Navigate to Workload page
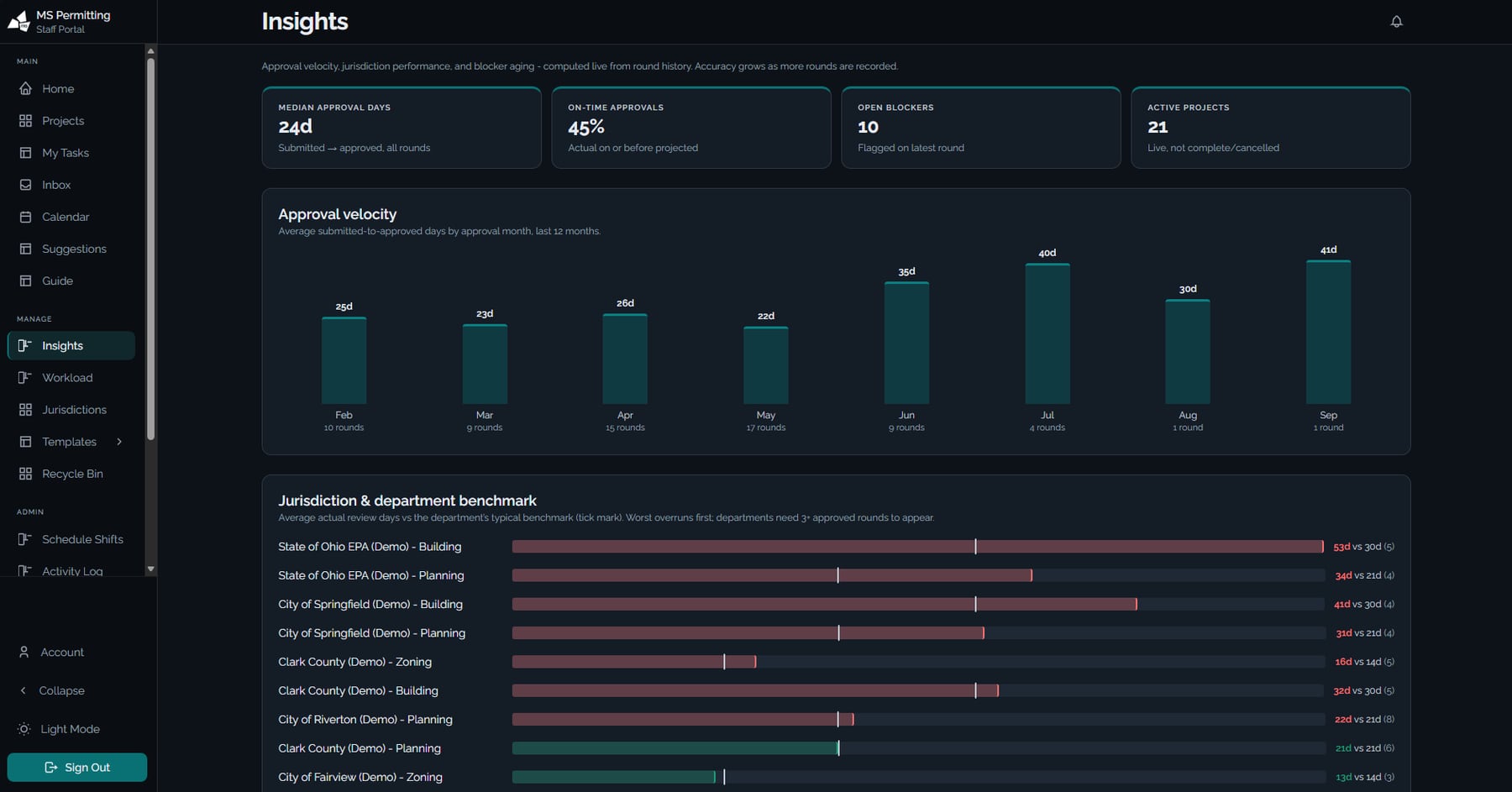Screen dimensions: 1512x792 point(71,378)
